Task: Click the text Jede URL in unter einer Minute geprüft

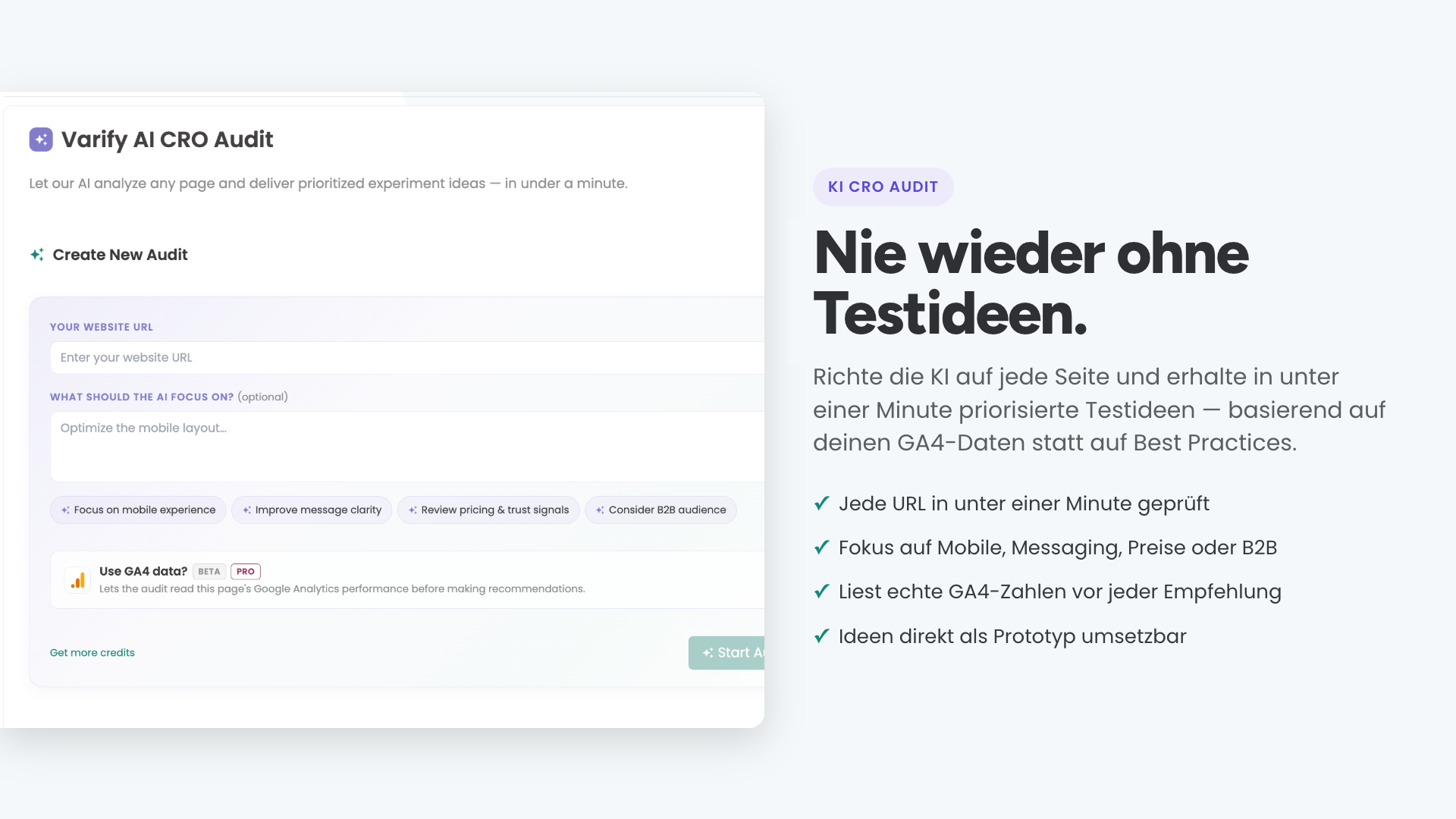Action: click(1024, 504)
